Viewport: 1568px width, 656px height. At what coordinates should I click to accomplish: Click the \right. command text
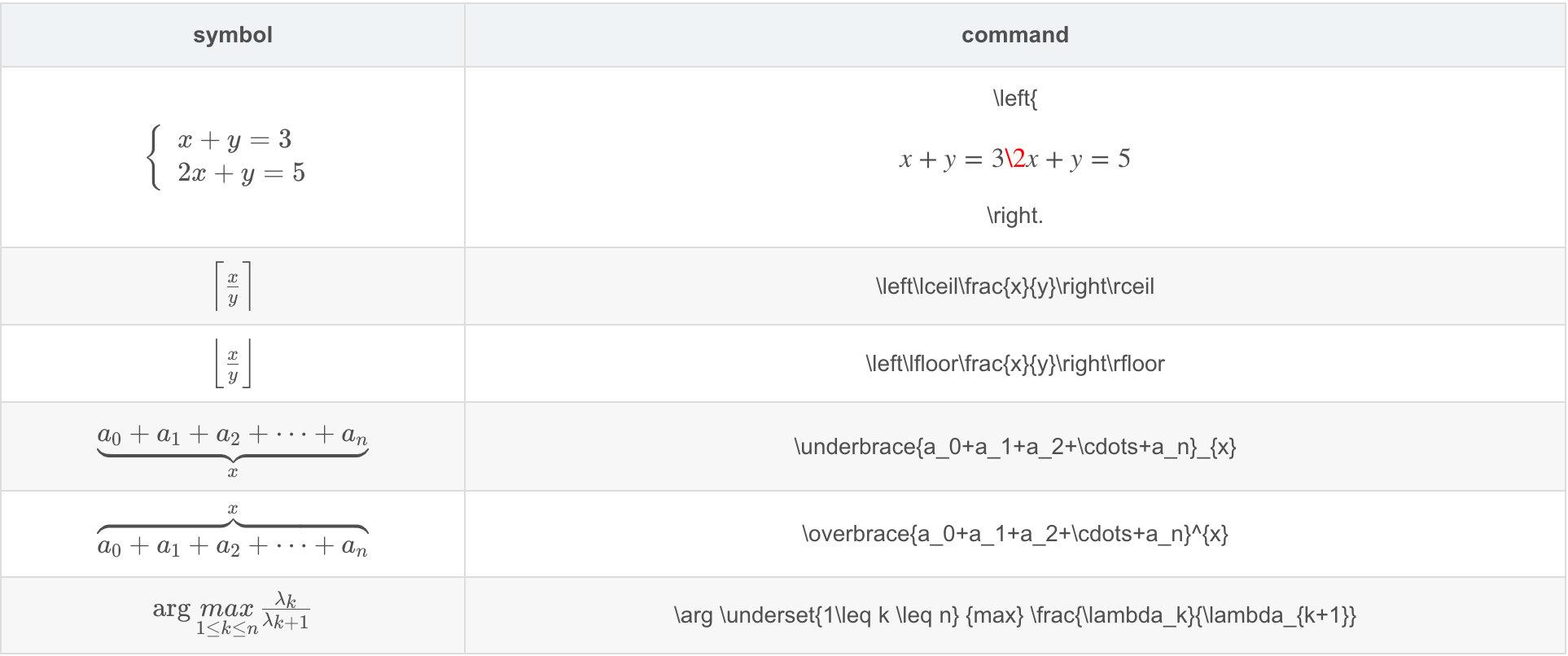(x=1014, y=216)
